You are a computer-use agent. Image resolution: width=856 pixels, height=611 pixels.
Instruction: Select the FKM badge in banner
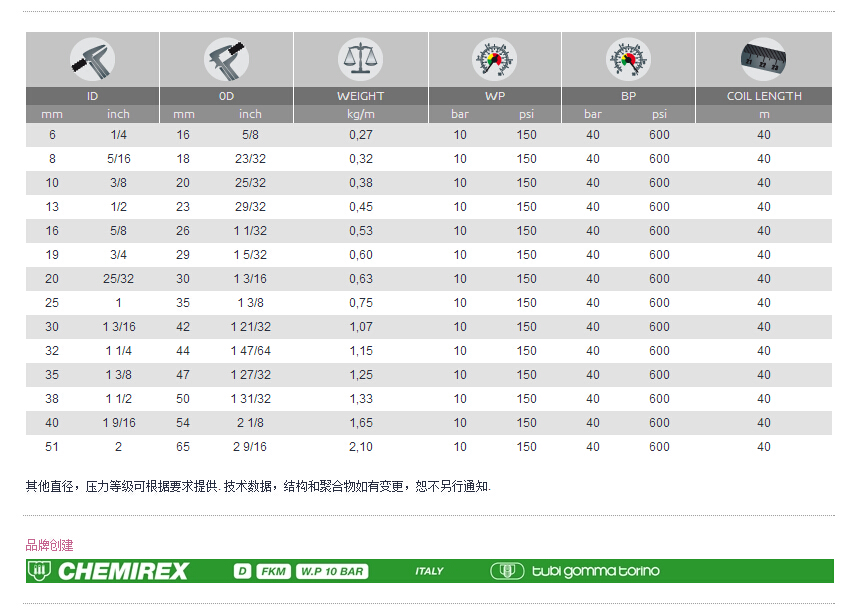(273, 571)
